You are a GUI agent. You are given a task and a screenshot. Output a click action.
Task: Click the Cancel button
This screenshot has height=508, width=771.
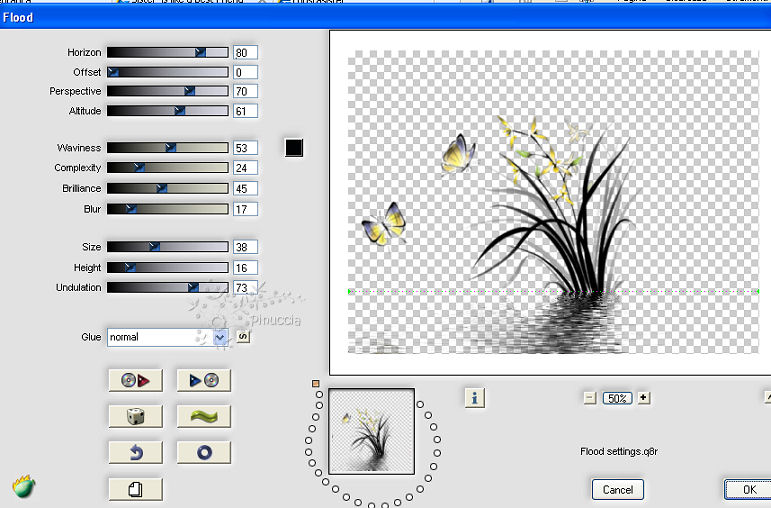coord(618,489)
